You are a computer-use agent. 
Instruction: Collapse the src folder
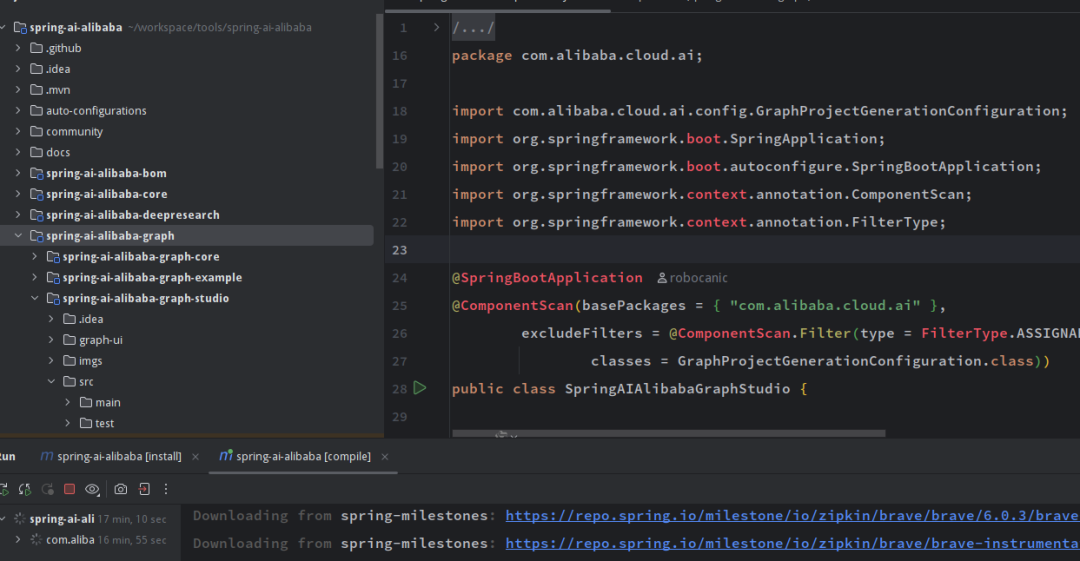[51, 381]
